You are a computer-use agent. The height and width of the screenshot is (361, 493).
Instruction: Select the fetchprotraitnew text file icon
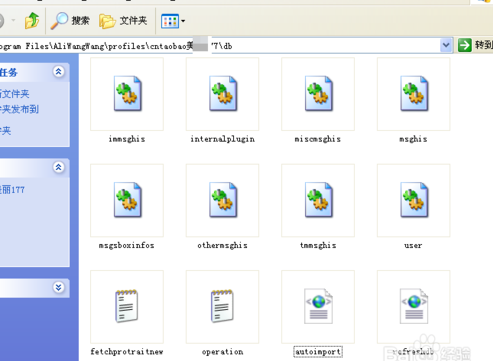[x=127, y=306]
